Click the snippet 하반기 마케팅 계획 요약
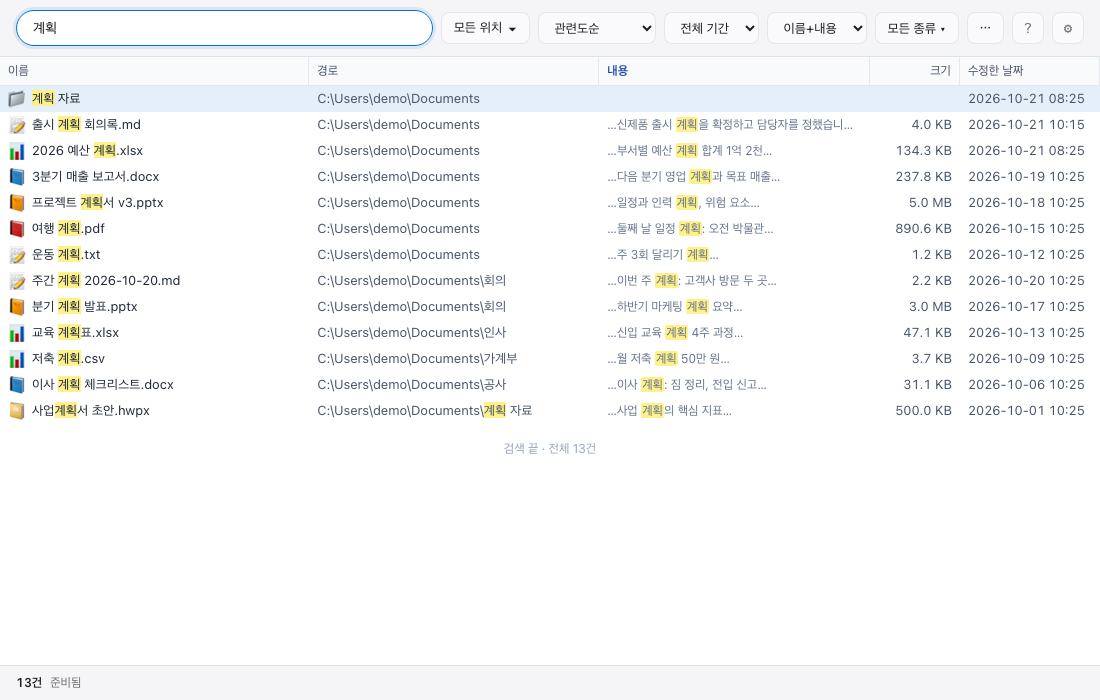 674,306
